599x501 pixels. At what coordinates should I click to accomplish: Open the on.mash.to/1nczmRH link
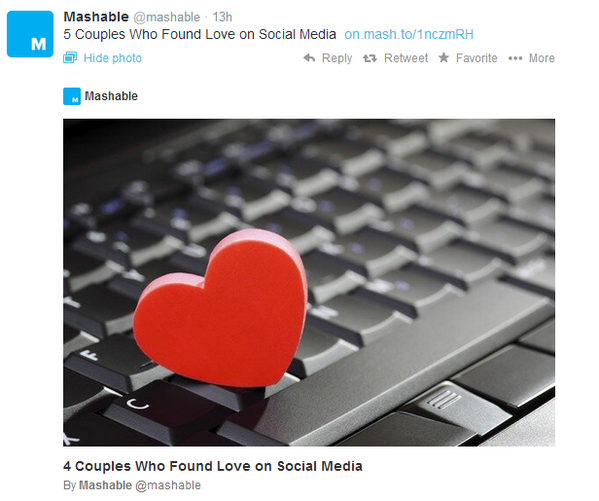409,34
